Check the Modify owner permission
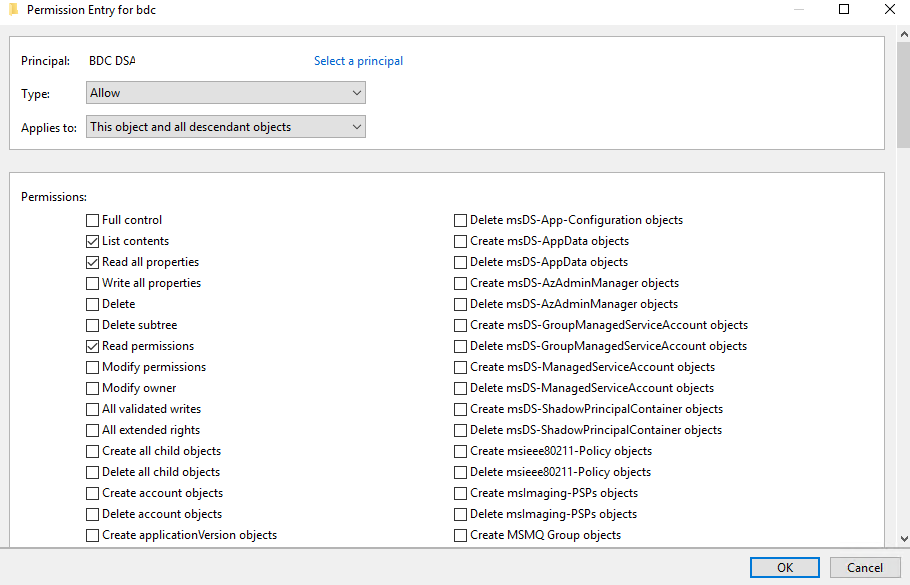The height and width of the screenshot is (585, 910). coord(93,388)
